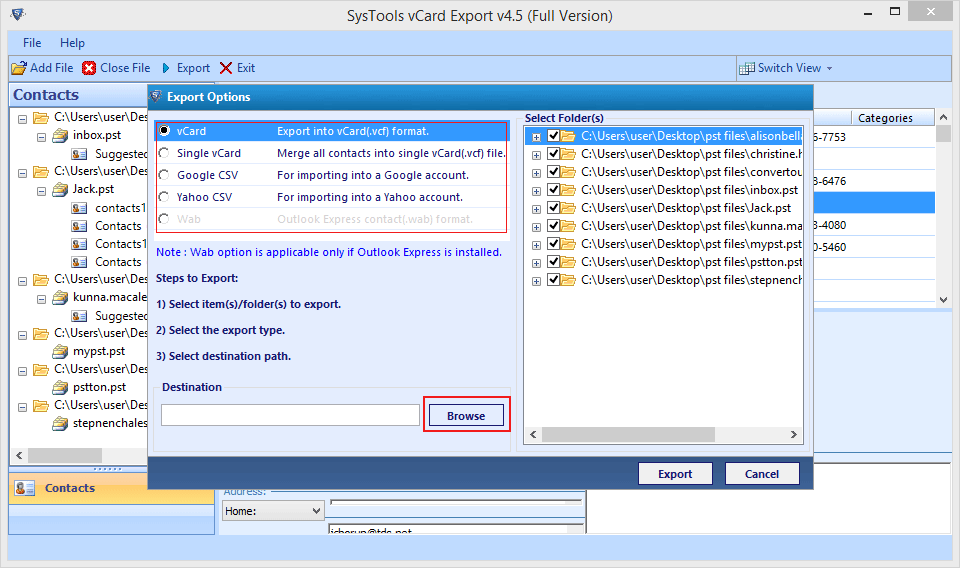
Task: Click the Contacts pane button at bottom
Action: [111, 488]
